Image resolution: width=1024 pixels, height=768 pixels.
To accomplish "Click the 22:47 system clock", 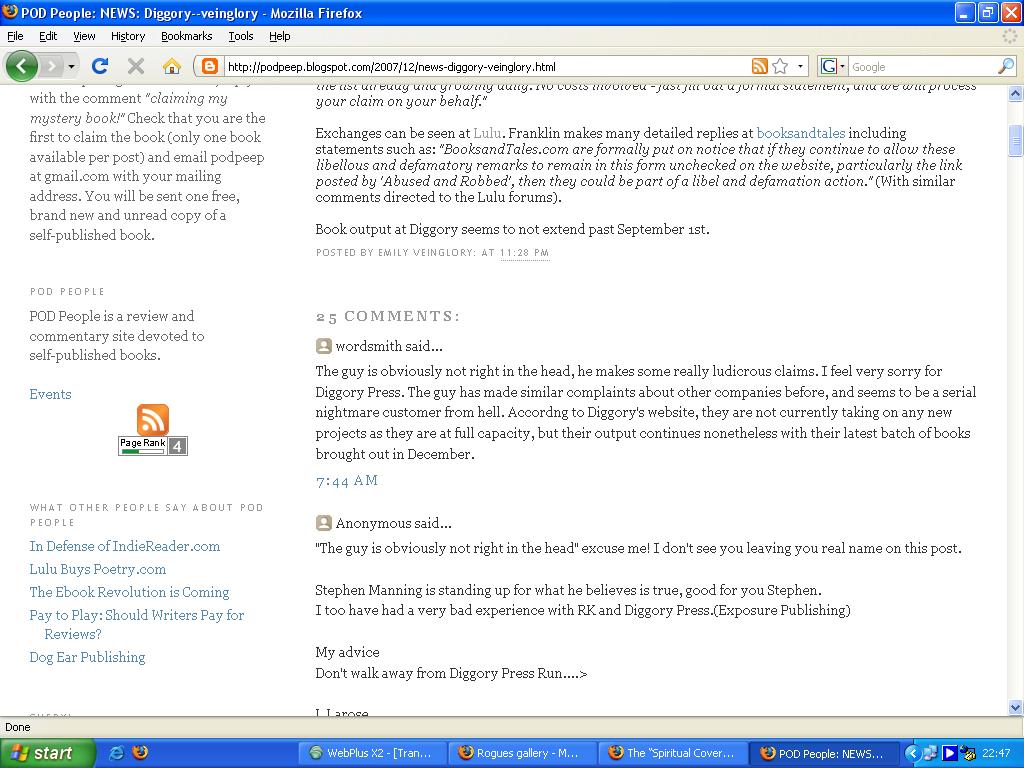I will (x=996, y=753).
